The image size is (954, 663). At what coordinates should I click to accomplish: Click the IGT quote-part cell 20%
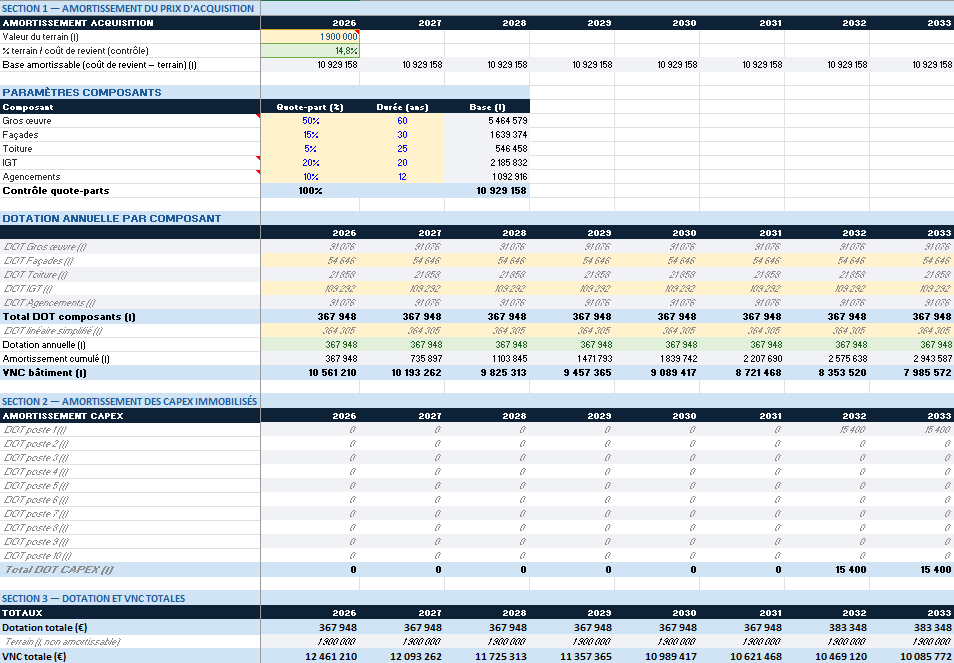pyautogui.click(x=310, y=162)
